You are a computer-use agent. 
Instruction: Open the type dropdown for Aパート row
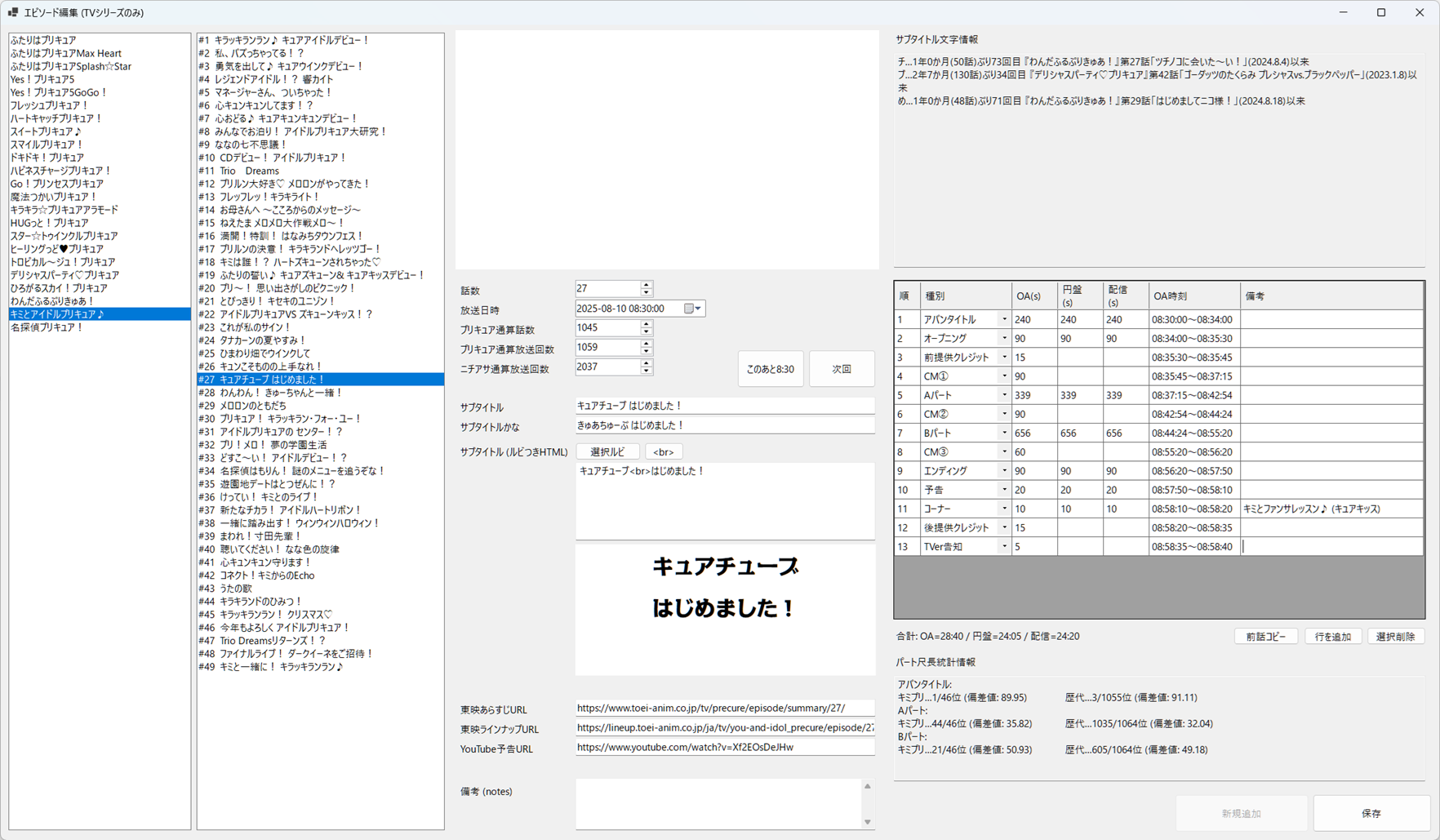pos(1004,396)
